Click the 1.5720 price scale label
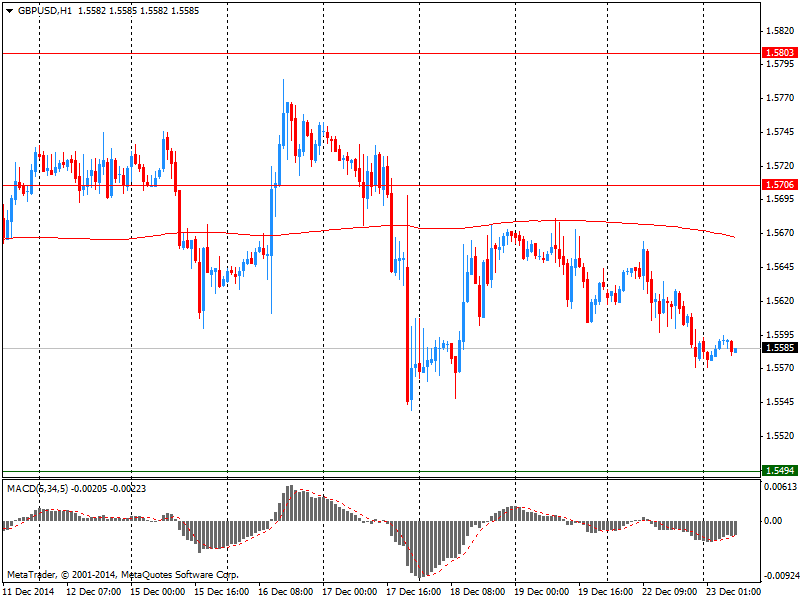Screen dimensions: 800x600 [780, 166]
